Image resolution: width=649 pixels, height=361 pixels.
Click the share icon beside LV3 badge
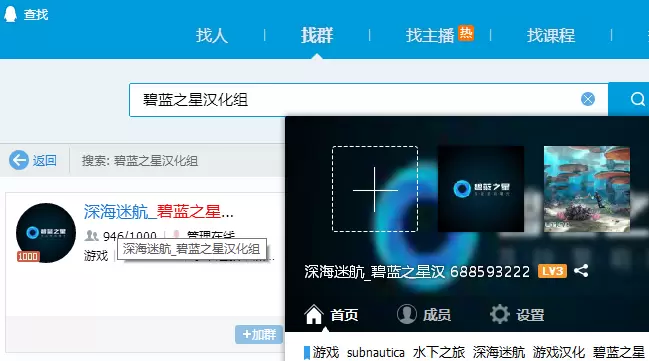(x=581, y=271)
